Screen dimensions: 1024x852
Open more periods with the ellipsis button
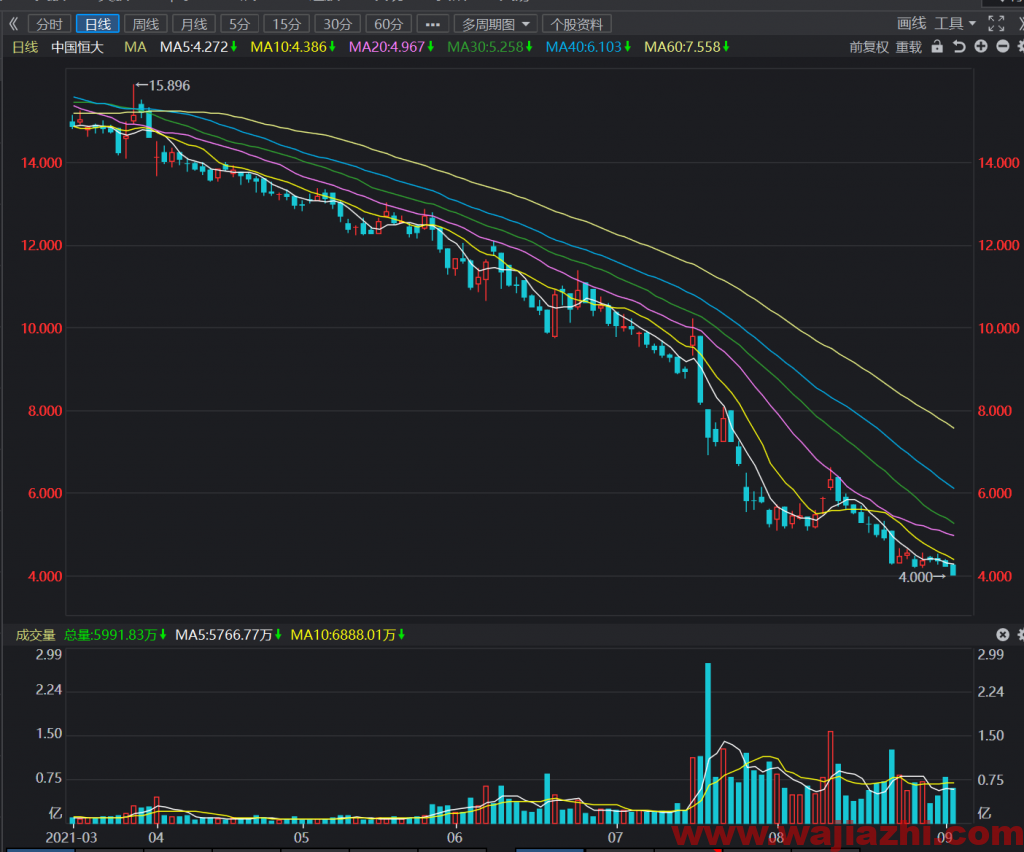click(432, 24)
